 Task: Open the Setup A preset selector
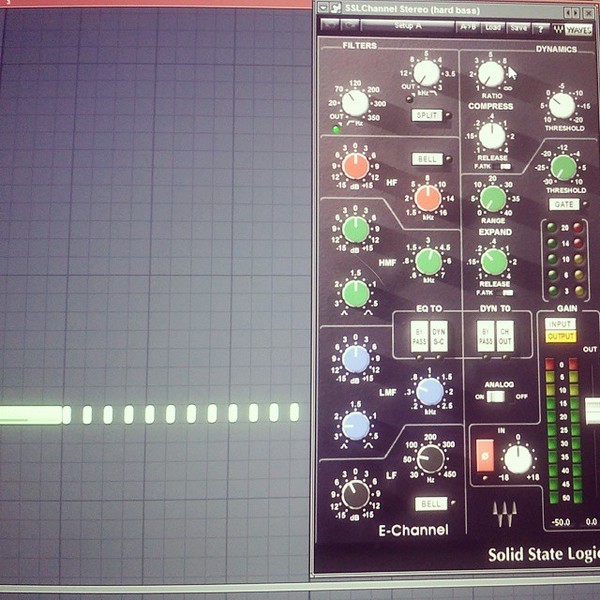pyautogui.click(x=407, y=26)
